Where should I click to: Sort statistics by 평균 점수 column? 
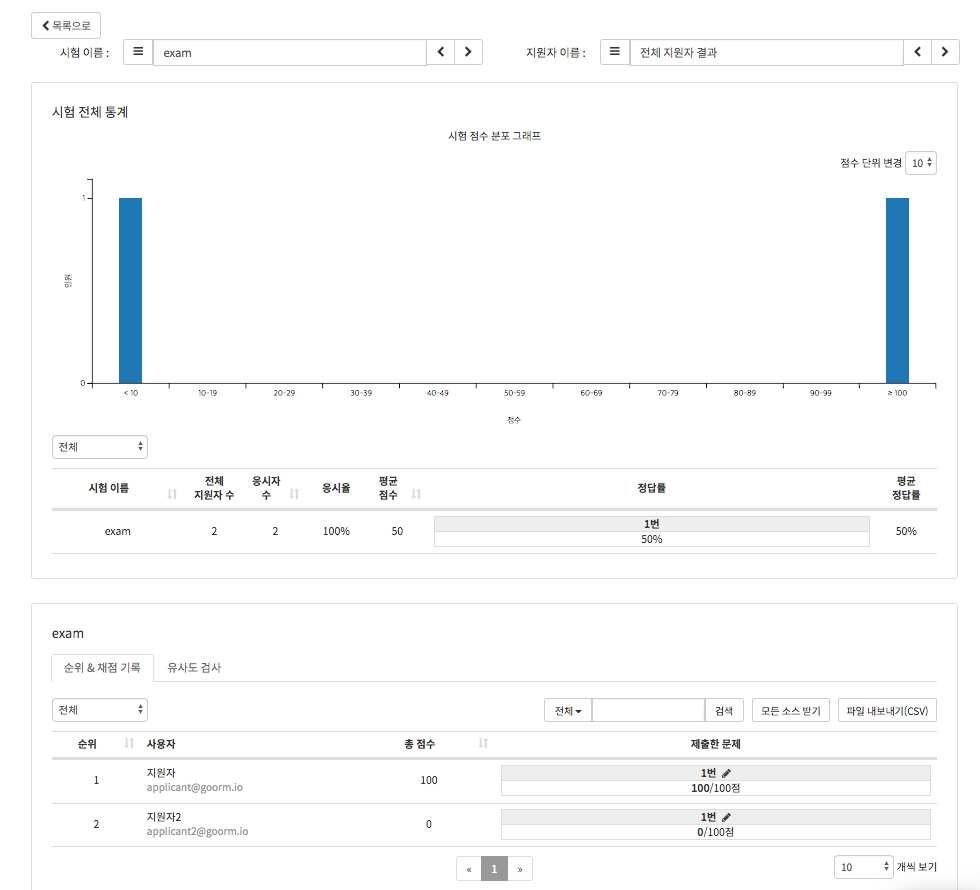(416, 494)
